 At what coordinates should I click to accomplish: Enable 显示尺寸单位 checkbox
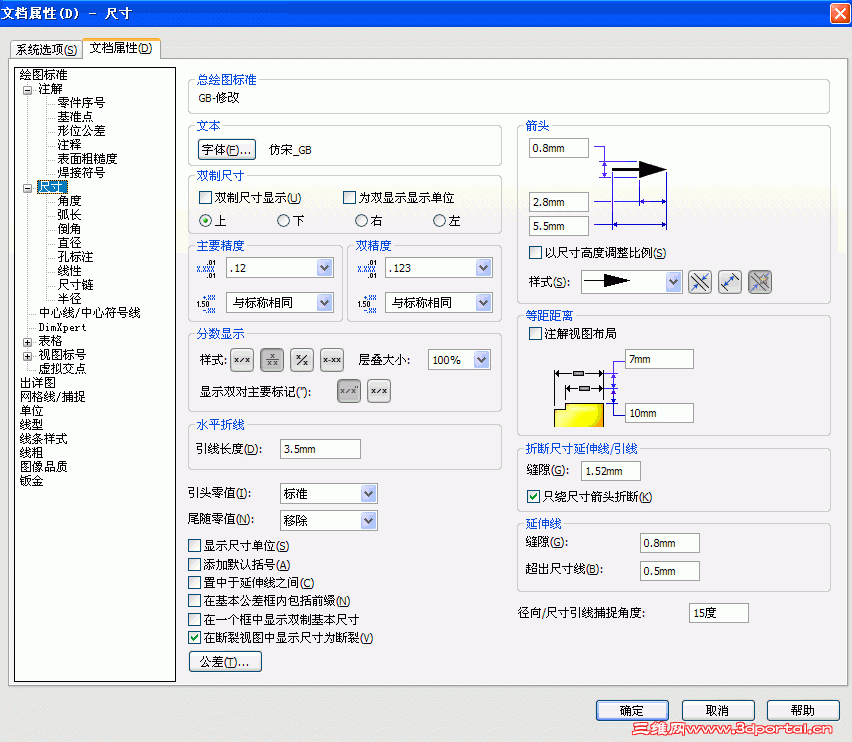195,545
